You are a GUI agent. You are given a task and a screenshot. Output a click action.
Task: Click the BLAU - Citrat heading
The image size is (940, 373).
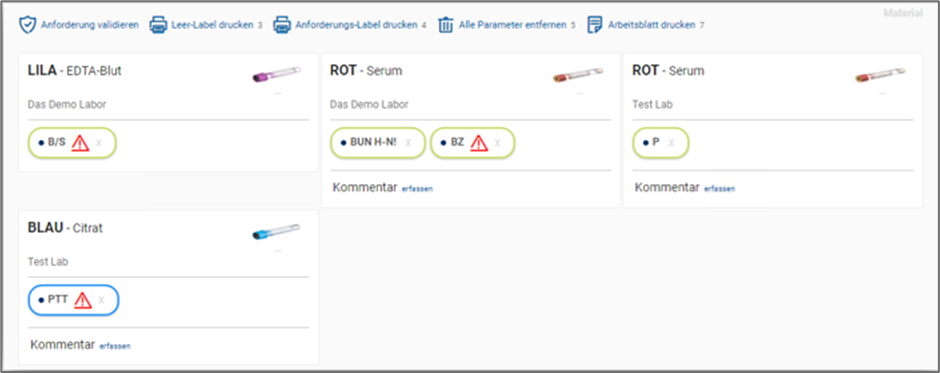tap(65, 228)
